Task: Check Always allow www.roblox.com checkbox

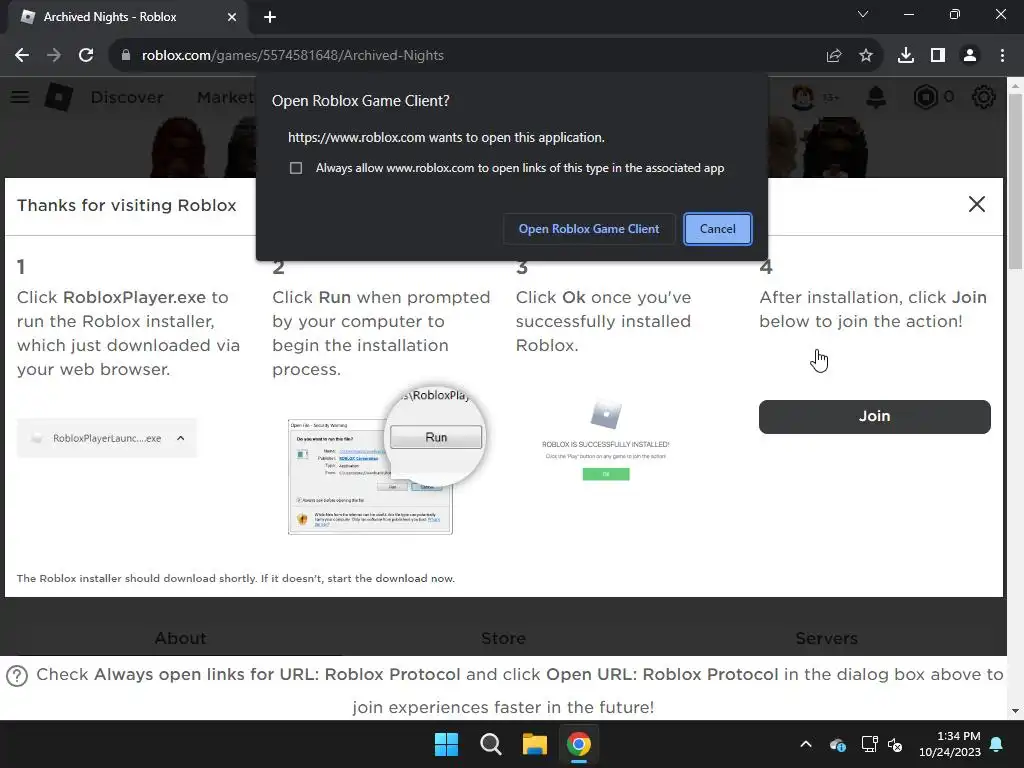Action: pos(296,168)
